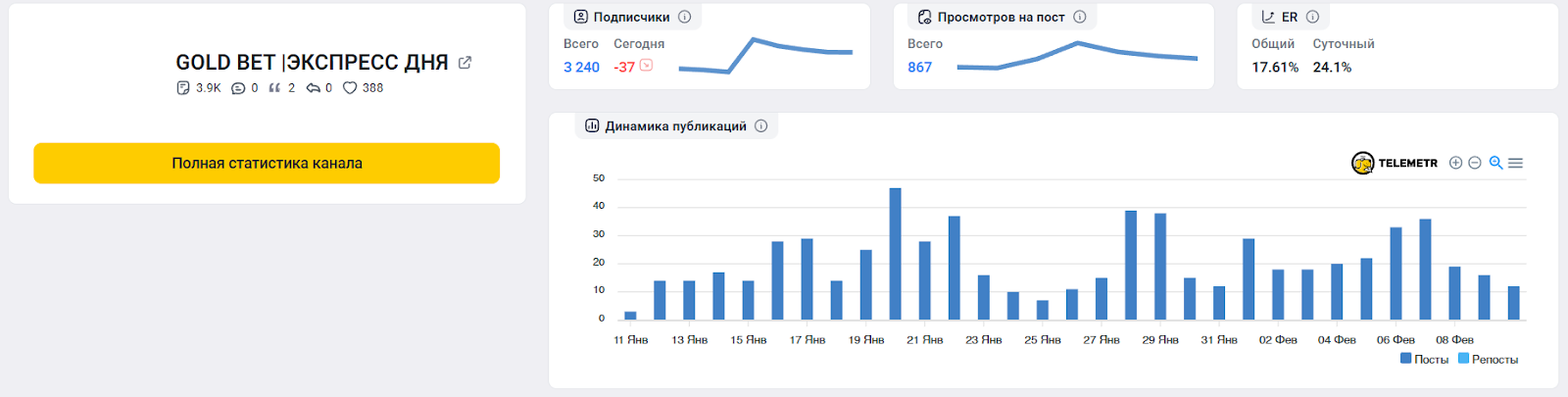Activate selection zoom magnifier tool
The width and height of the screenshot is (1568, 397).
tap(1496, 163)
